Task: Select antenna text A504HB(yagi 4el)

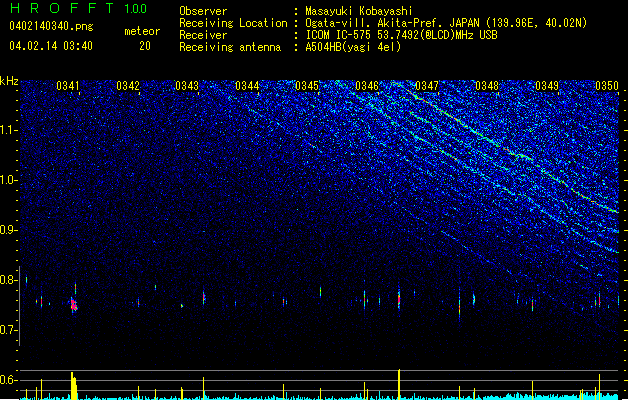Action: tap(353, 47)
